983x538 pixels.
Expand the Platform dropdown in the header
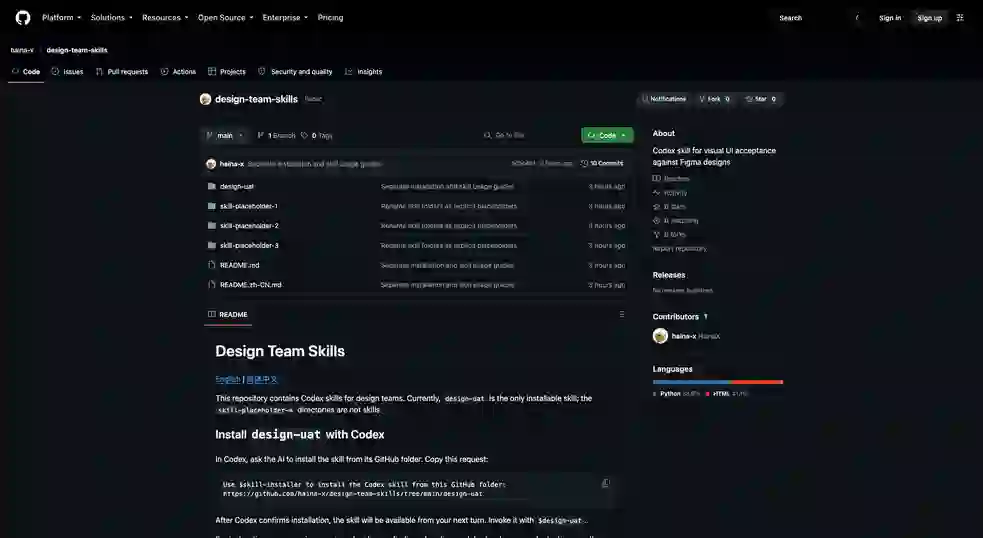point(61,18)
